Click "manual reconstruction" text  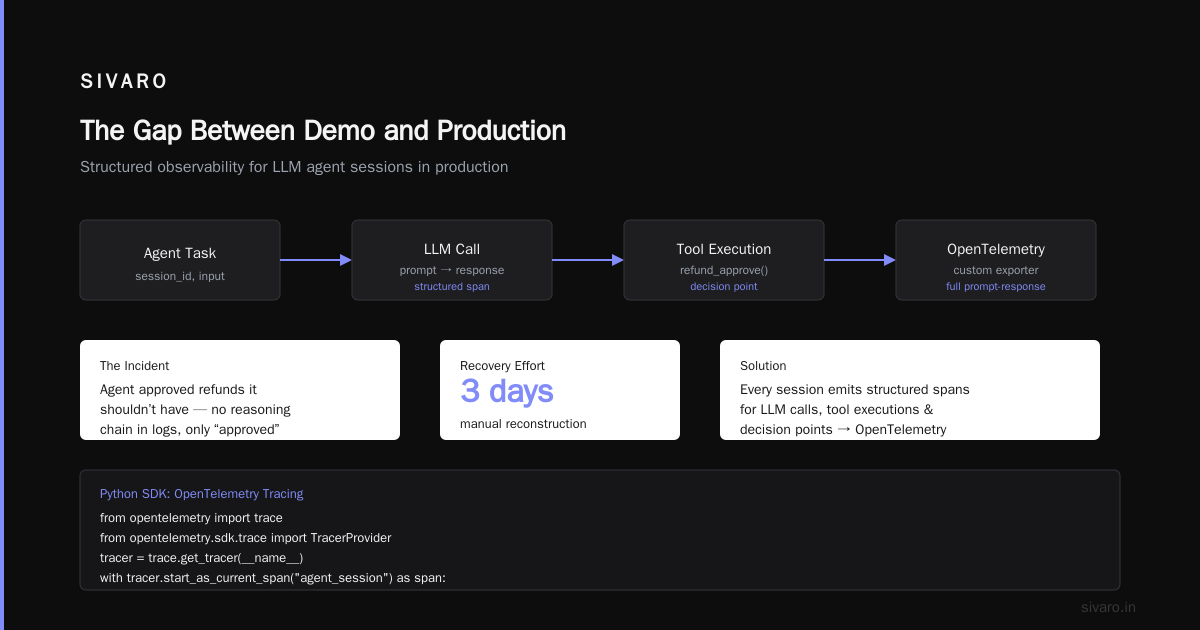point(524,424)
